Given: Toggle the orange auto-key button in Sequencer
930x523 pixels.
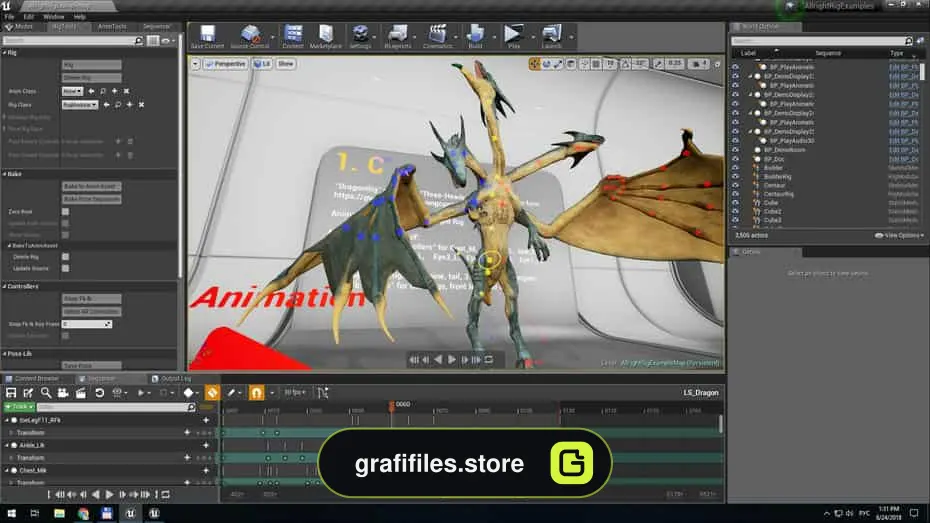Looking at the screenshot, I should (212, 393).
